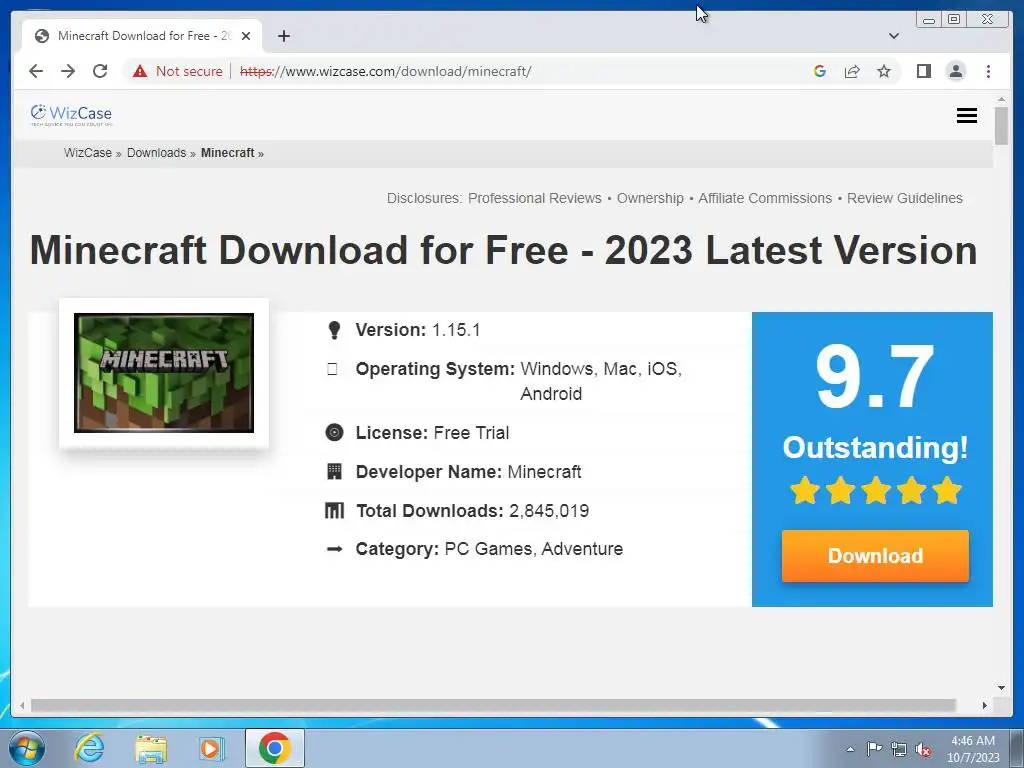Click the Minecraft game thumbnail image
The height and width of the screenshot is (768, 1024).
tap(164, 373)
